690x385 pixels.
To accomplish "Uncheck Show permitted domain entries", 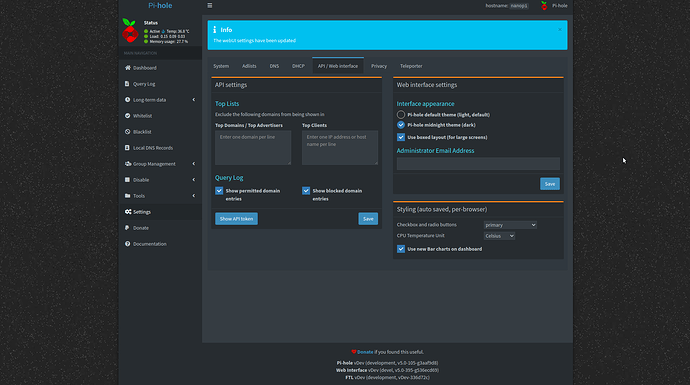I will tap(219, 191).
